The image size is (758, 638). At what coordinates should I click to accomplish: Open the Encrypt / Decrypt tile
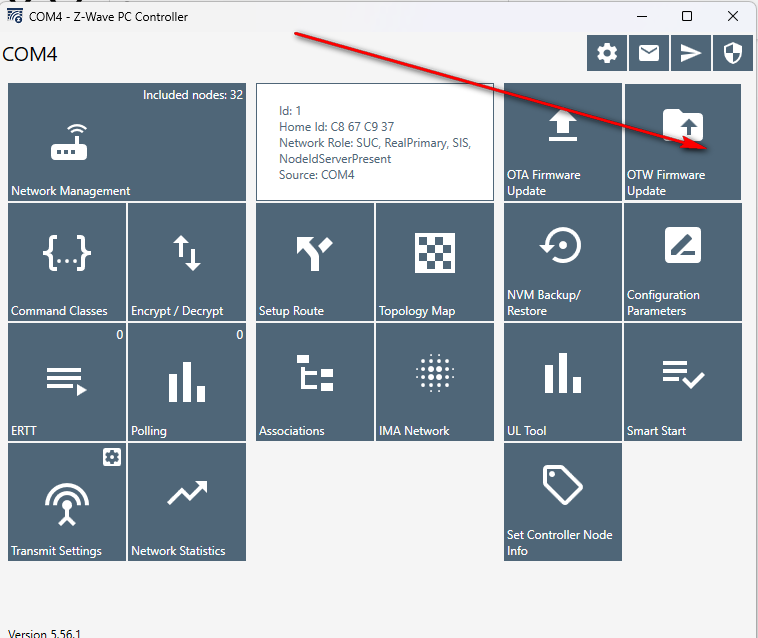(x=187, y=262)
